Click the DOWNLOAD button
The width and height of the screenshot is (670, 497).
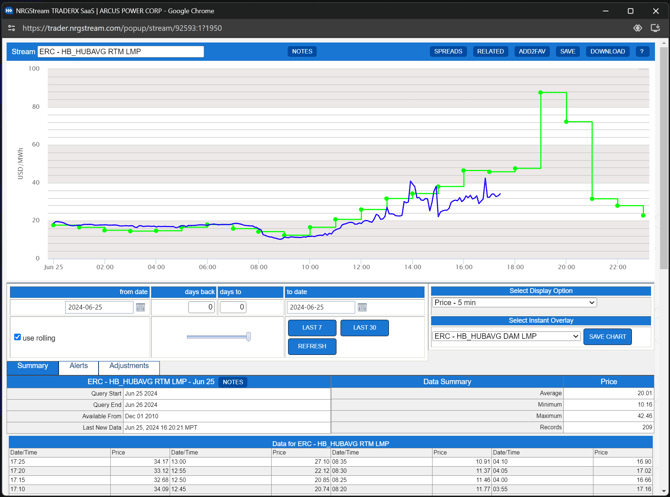[x=608, y=51]
